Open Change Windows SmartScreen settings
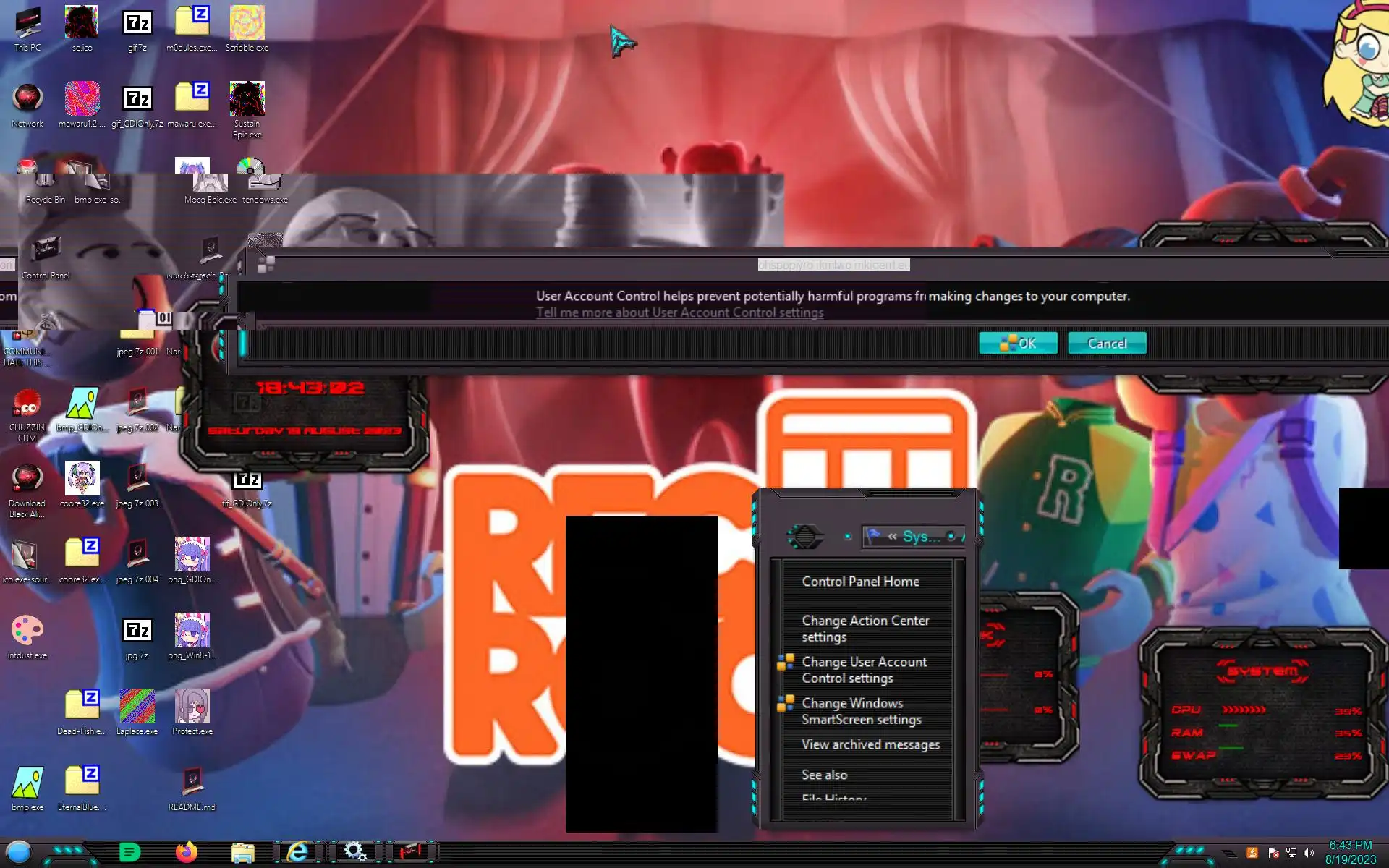Image resolution: width=1389 pixels, height=868 pixels. (861, 711)
